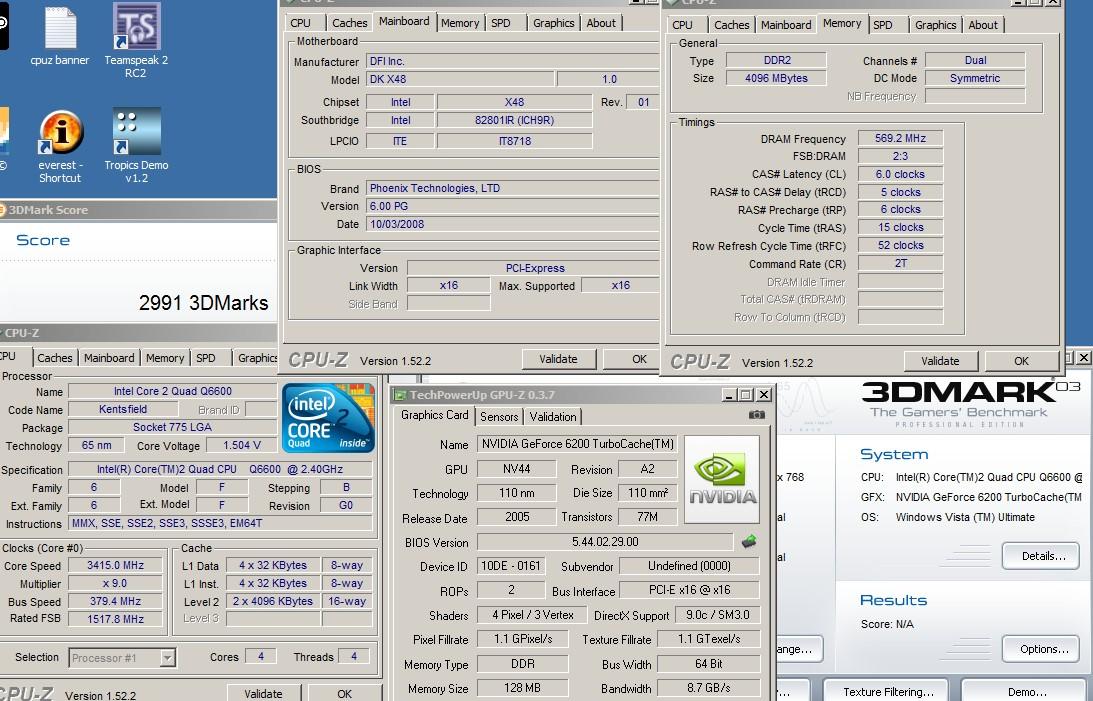1093x701 pixels.
Task: Click the CPU Name Intel Core 2 Quad Q6600
Action: pos(173,391)
